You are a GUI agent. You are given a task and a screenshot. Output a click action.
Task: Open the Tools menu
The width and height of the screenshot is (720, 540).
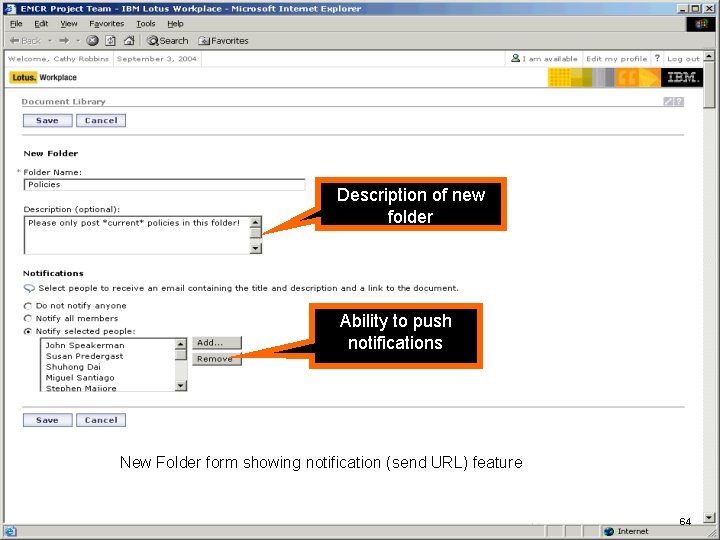[x=146, y=23]
